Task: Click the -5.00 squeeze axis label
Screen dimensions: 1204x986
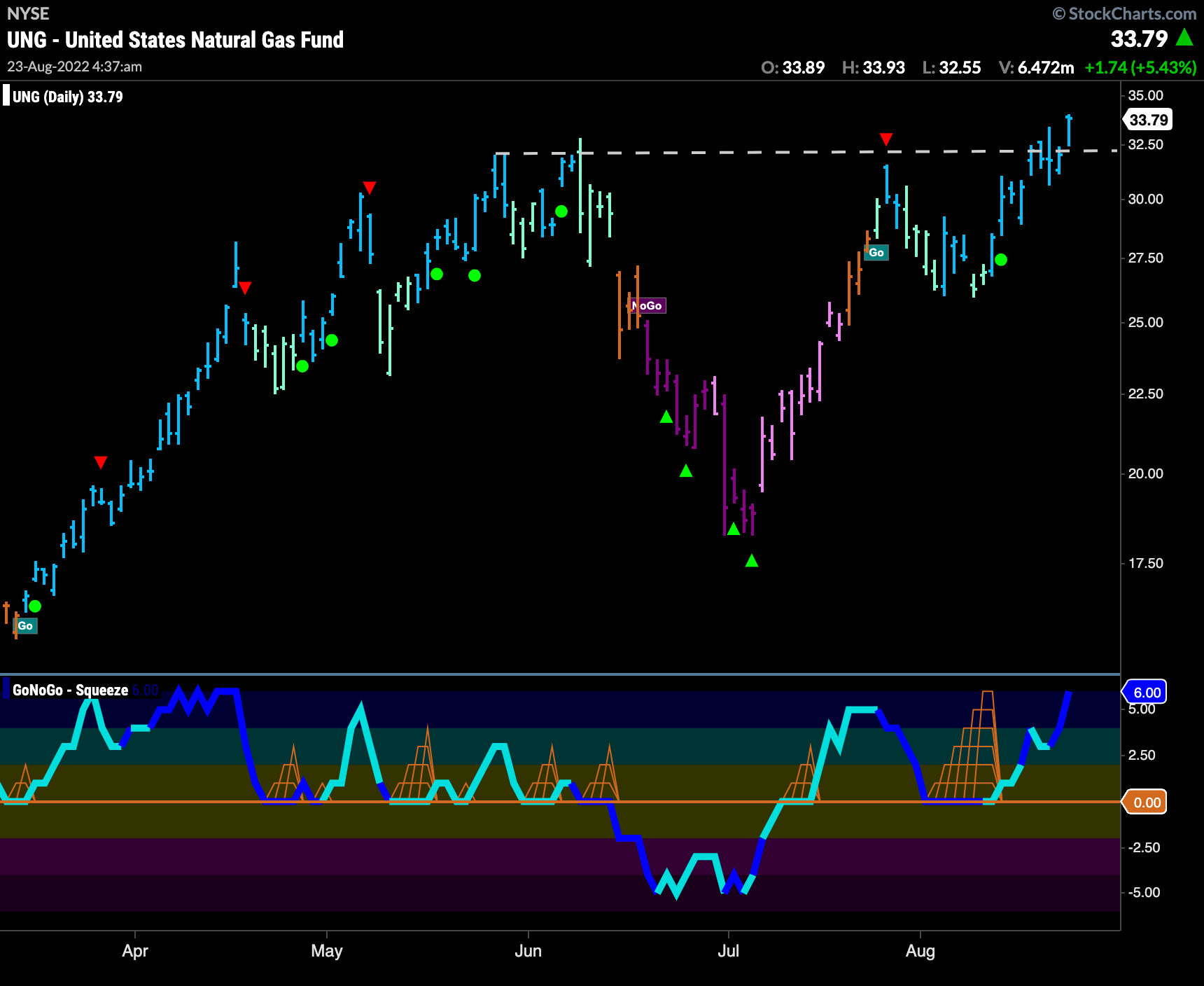Action: (x=1144, y=892)
